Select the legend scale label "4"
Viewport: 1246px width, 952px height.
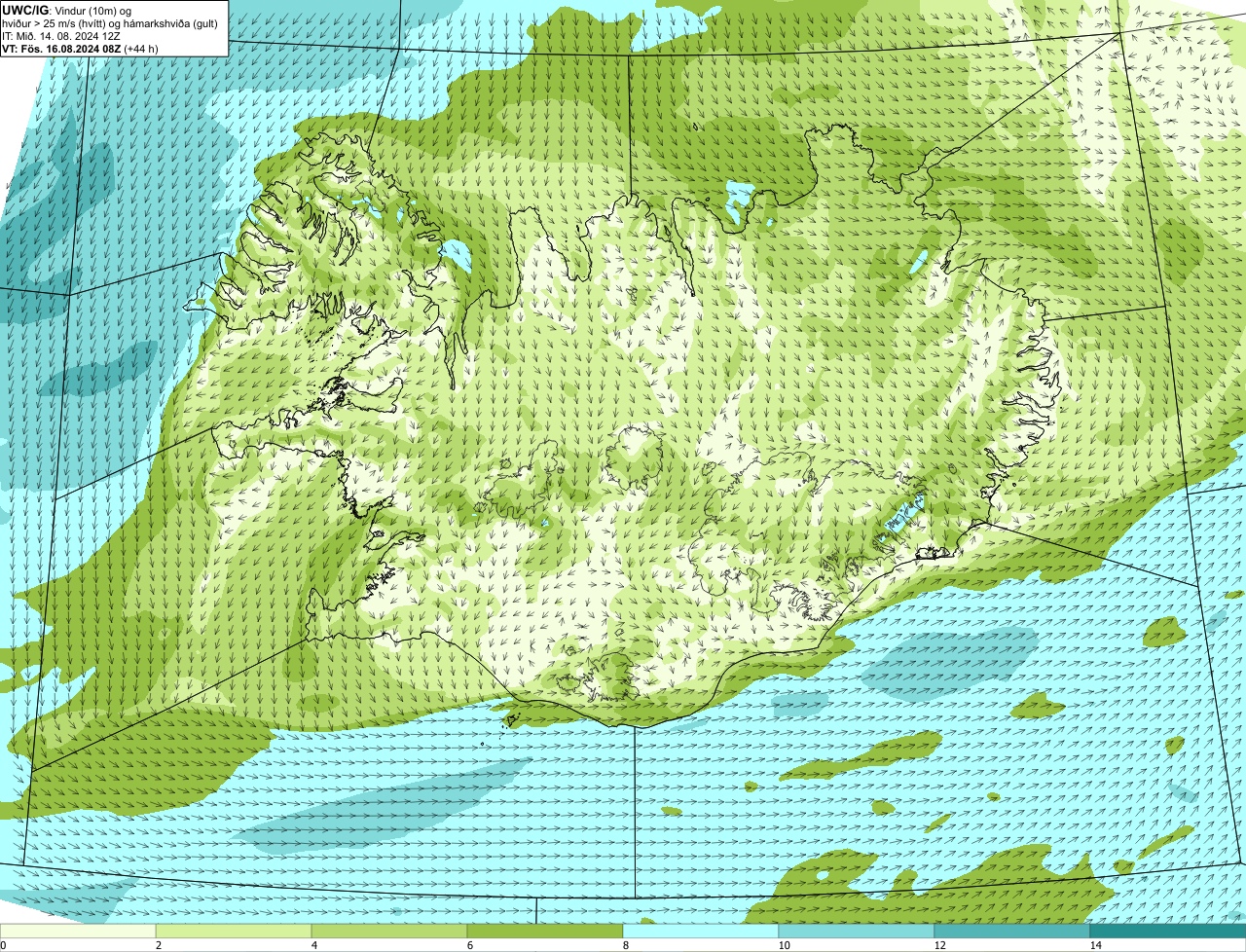(x=313, y=945)
